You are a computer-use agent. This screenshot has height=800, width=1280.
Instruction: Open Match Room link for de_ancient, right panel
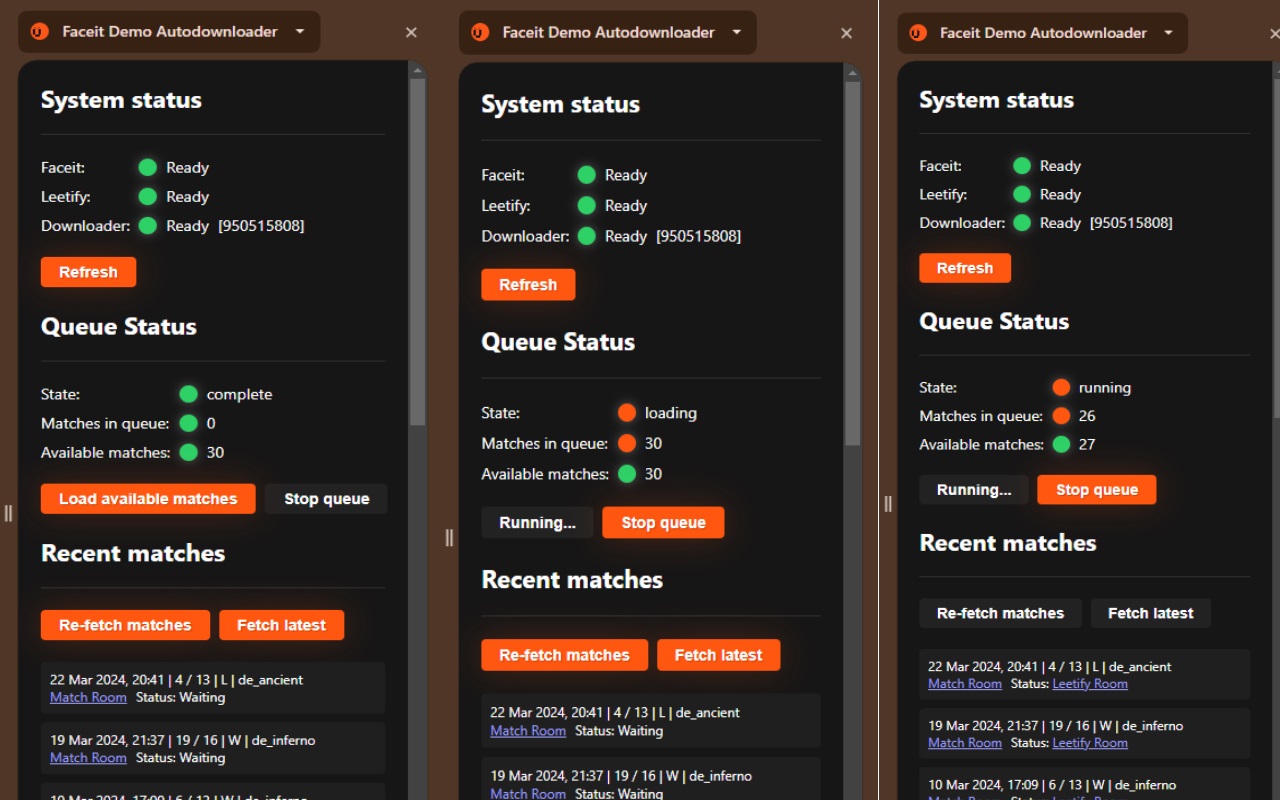965,684
